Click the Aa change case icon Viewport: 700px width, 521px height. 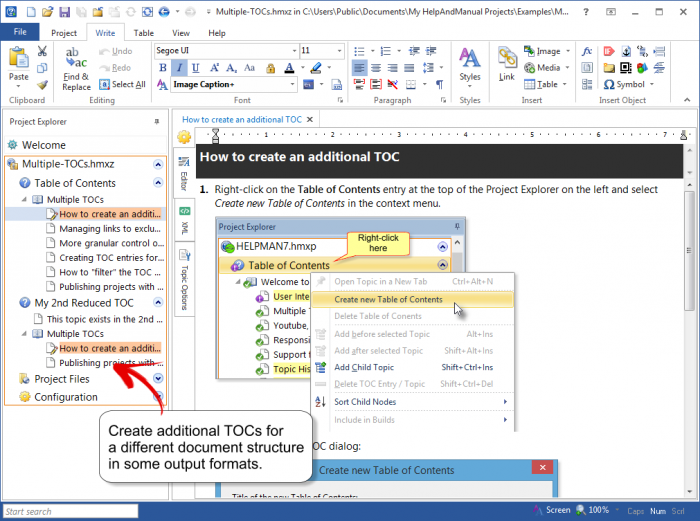[x=249, y=68]
